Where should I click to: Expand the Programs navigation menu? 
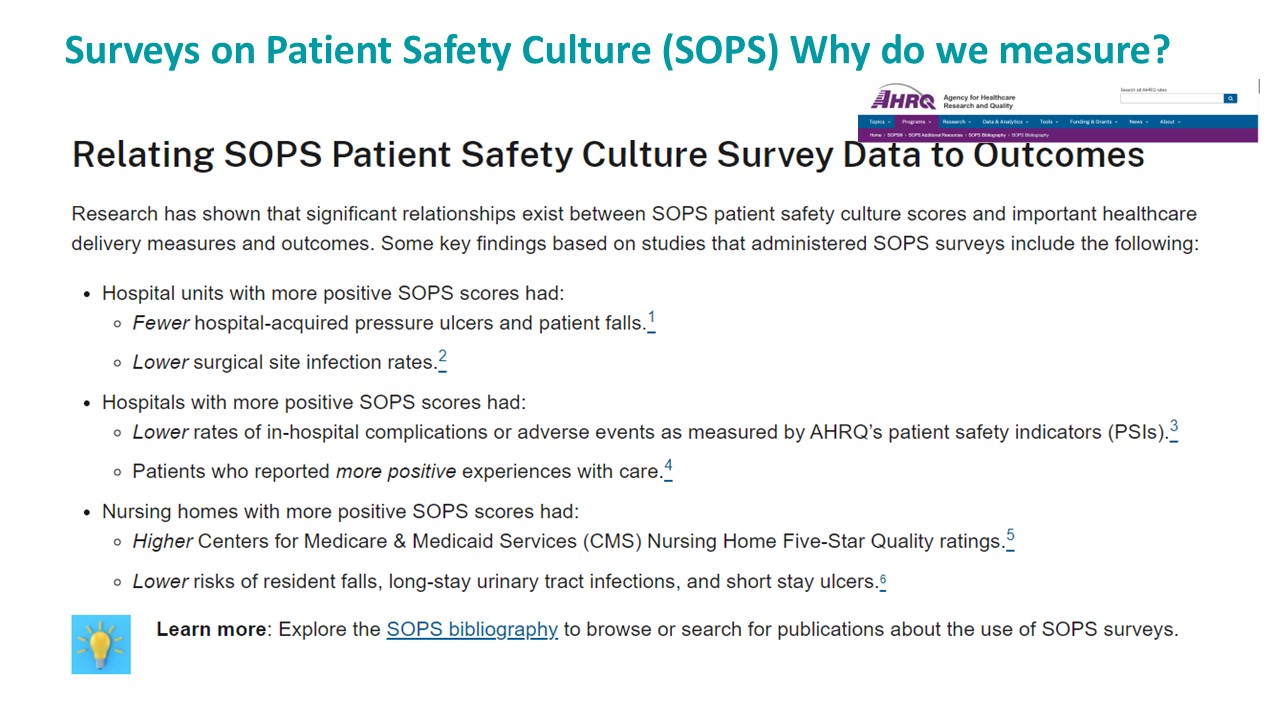pos(916,122)
